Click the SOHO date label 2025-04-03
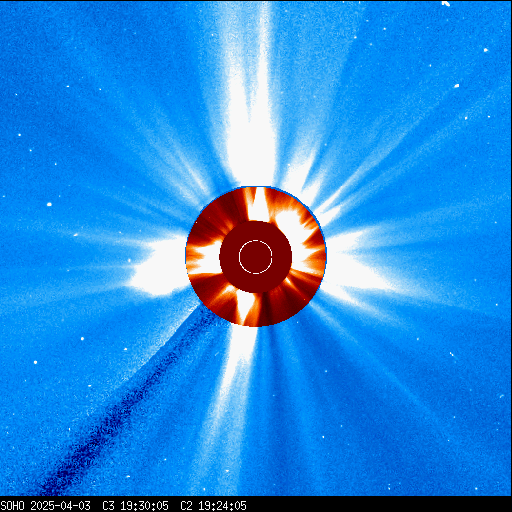The height and width of the screenshot is (512, 512). tap(60, 506)
